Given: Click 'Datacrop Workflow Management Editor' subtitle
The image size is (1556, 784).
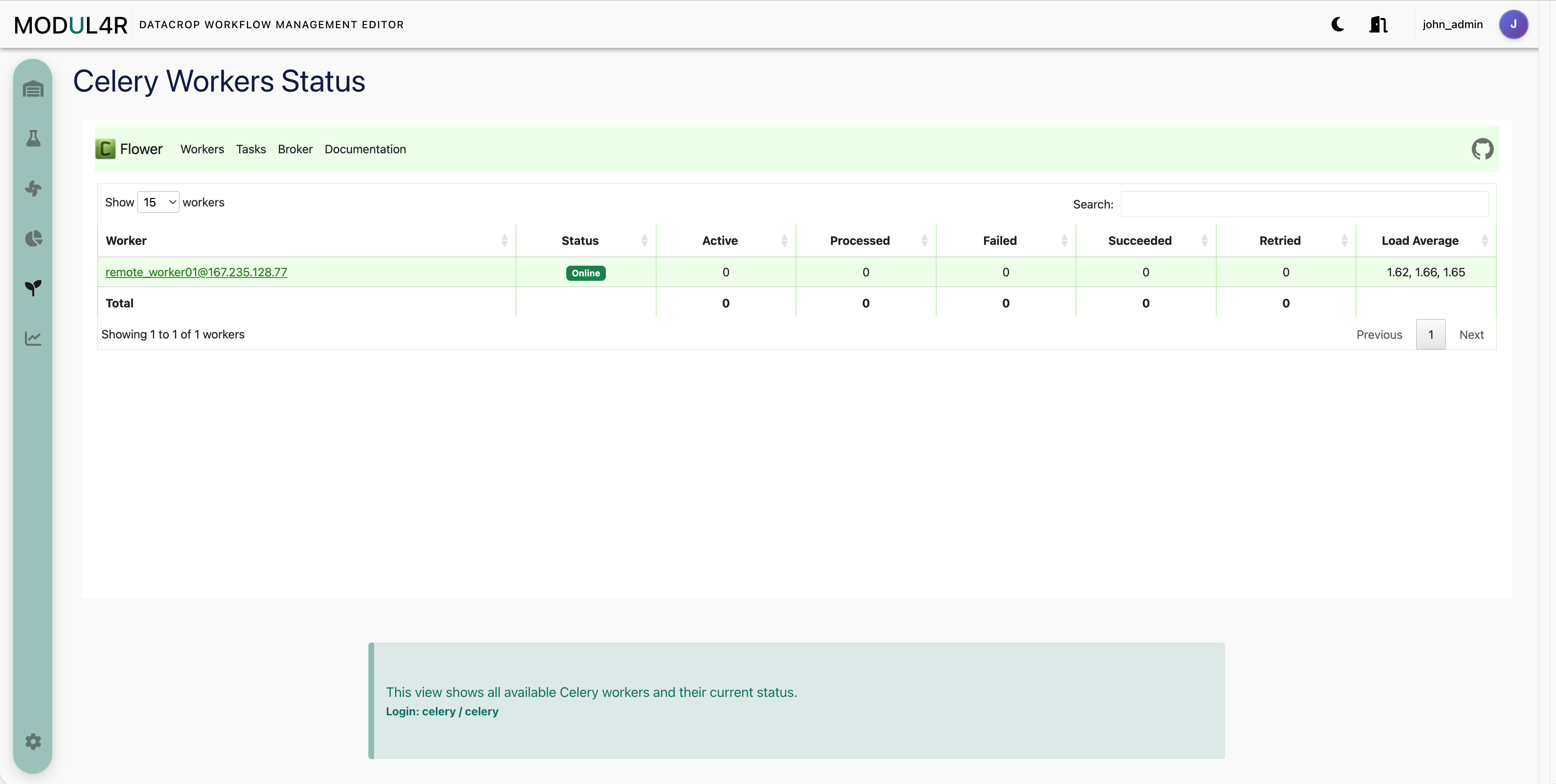Looking at the screenshot, I should click(271, 25).
